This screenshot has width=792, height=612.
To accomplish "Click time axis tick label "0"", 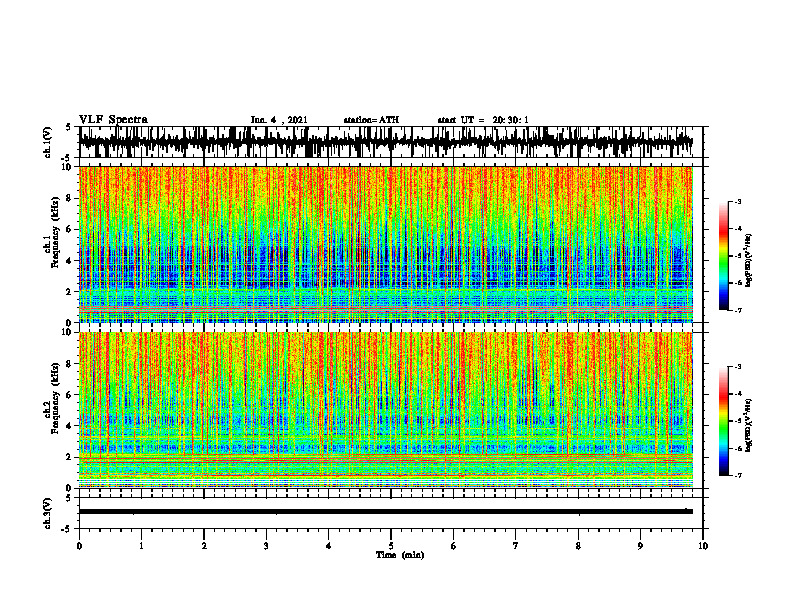I will (x=79, y=546).
